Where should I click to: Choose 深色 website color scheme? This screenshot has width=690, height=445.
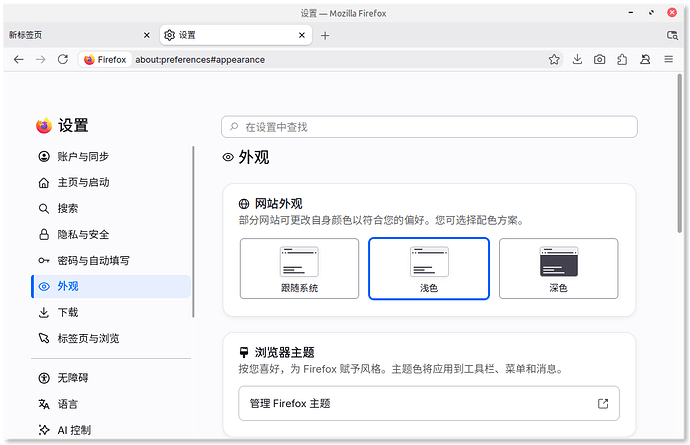[558, 268]
